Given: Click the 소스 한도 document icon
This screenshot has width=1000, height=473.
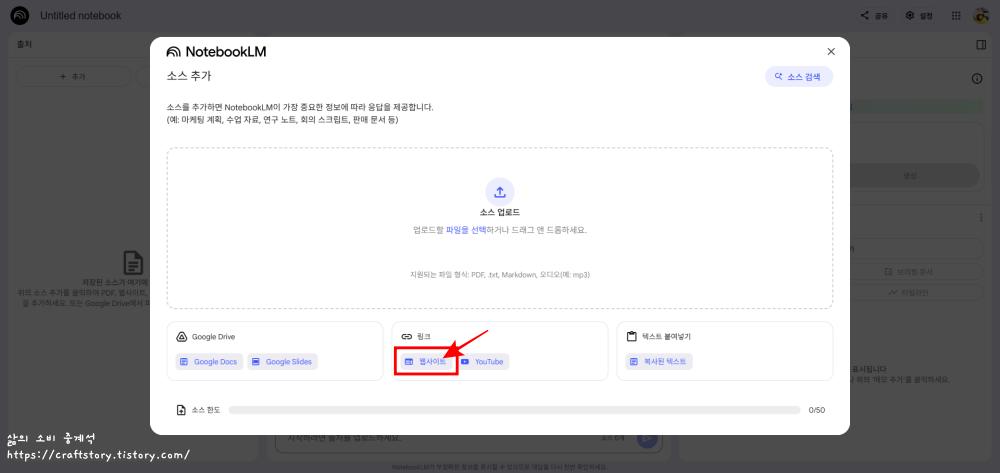Looking at the screenshot, I should coord(181,410).
